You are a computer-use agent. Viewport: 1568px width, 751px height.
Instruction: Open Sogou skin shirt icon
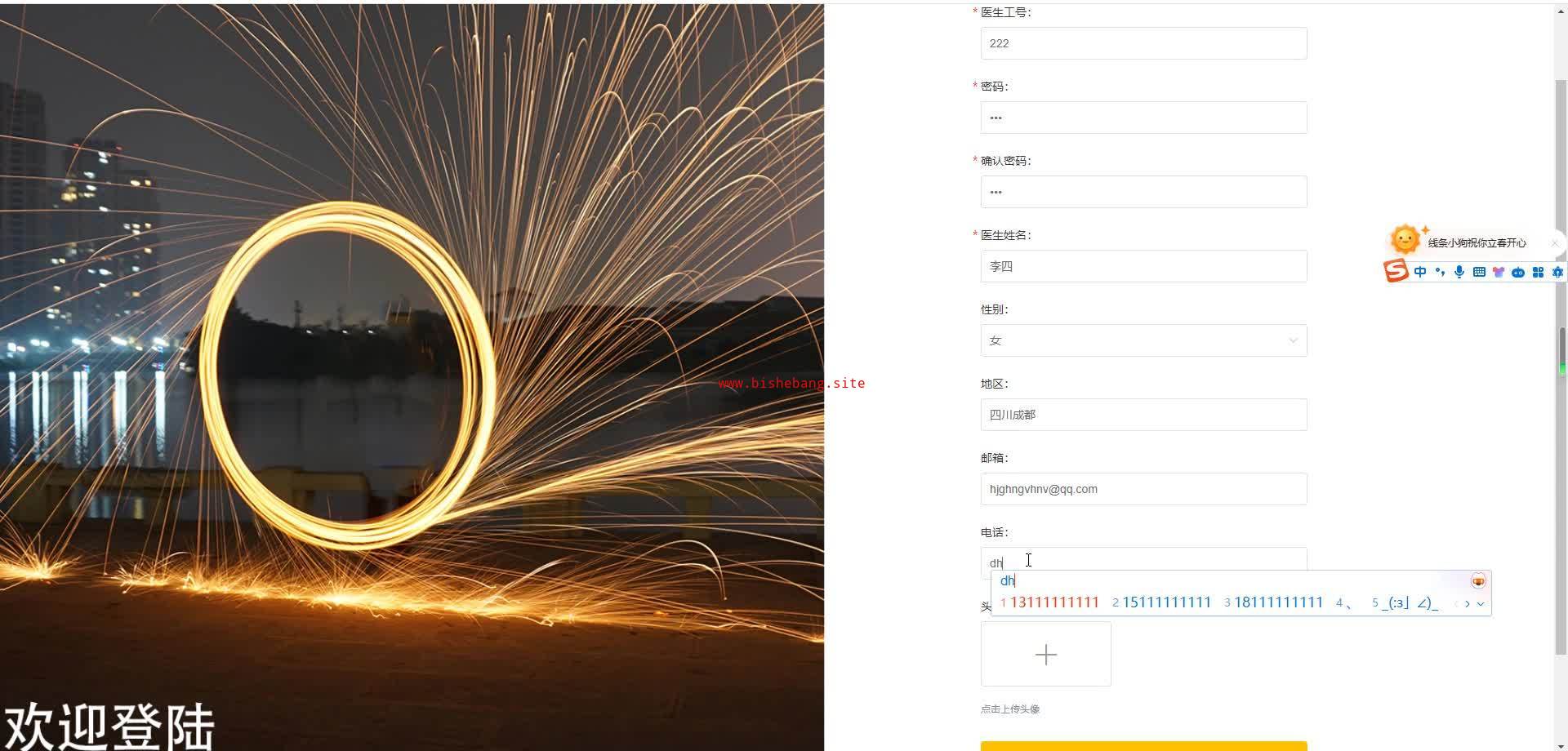pos(1499,273)
